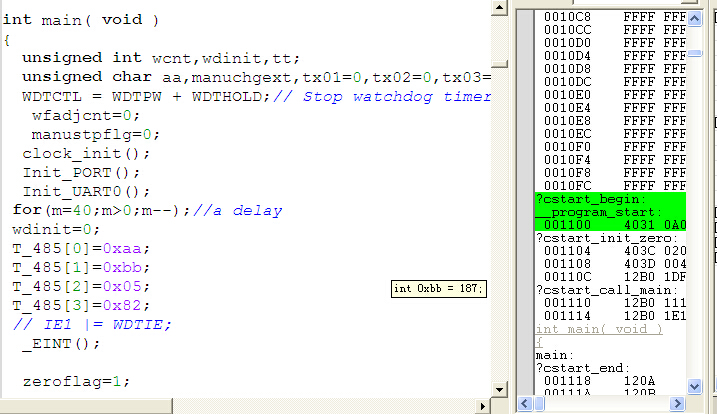Click the code editor scroll up arrow
The width and height of the screenshot is (717, 414).
coord(499,8)
